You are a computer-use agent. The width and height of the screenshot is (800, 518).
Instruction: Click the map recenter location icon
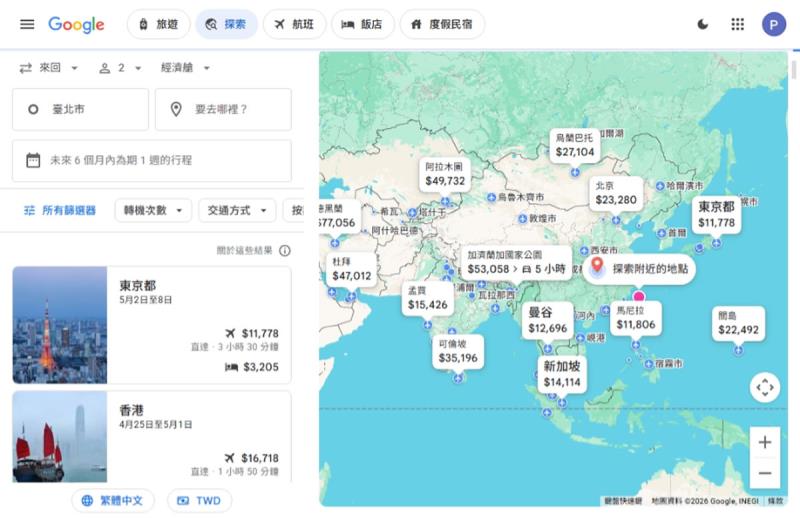click(x=765, y=387)
